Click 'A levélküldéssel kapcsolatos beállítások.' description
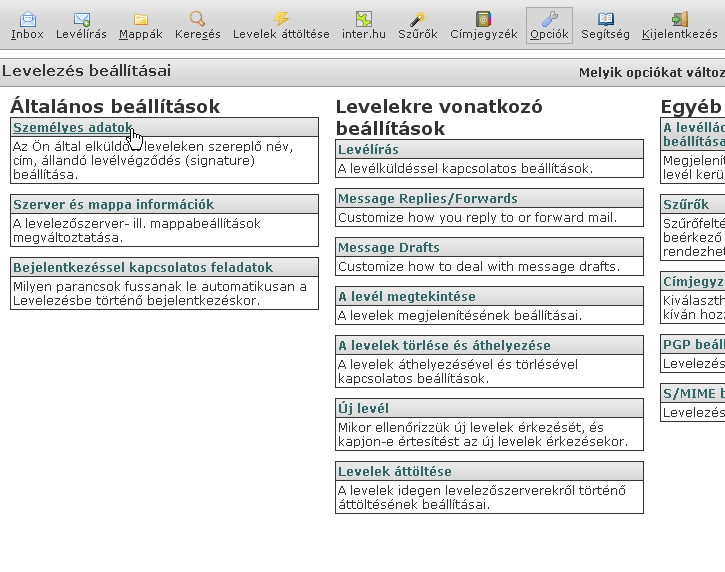Image resolution: width=725 pixels, height=572 pixels. point(465,168)
